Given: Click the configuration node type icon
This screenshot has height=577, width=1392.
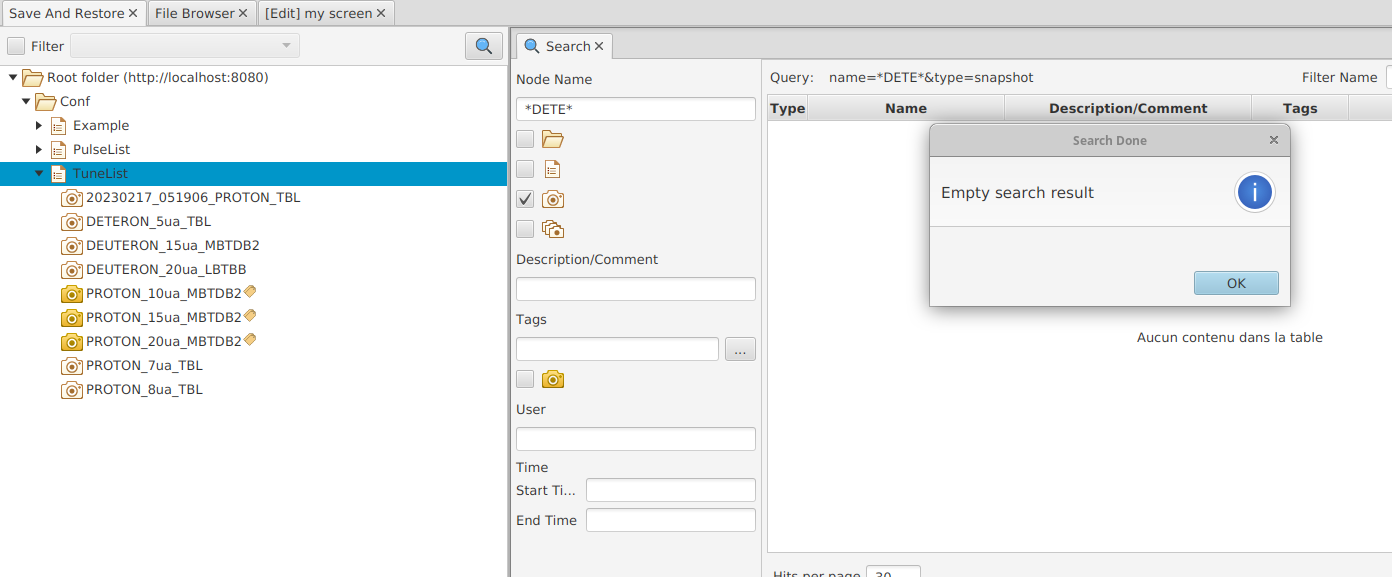Looking at the screenshot, I should (x=552, y=169).
